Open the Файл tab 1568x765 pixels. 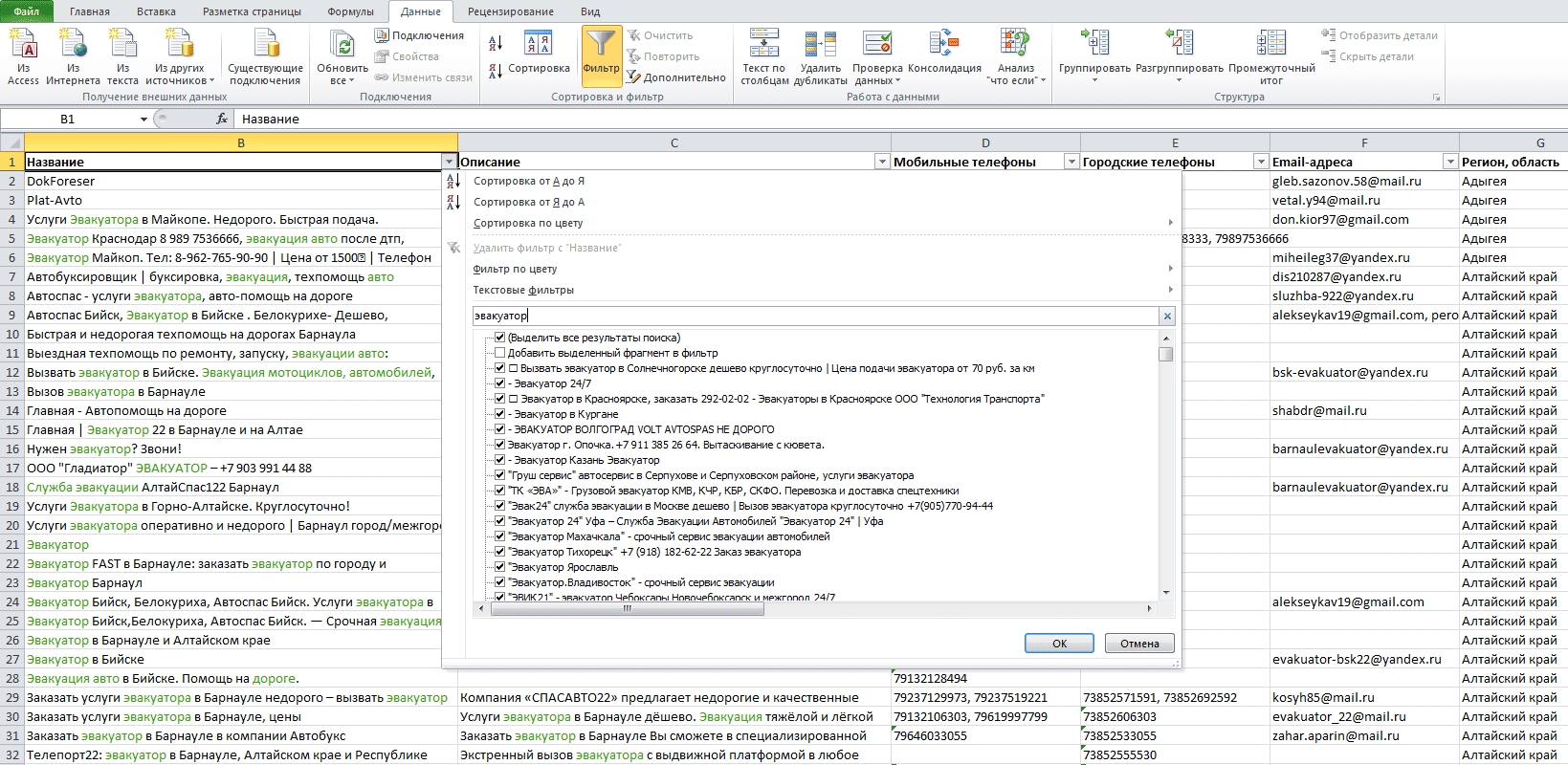coord(27,11)
